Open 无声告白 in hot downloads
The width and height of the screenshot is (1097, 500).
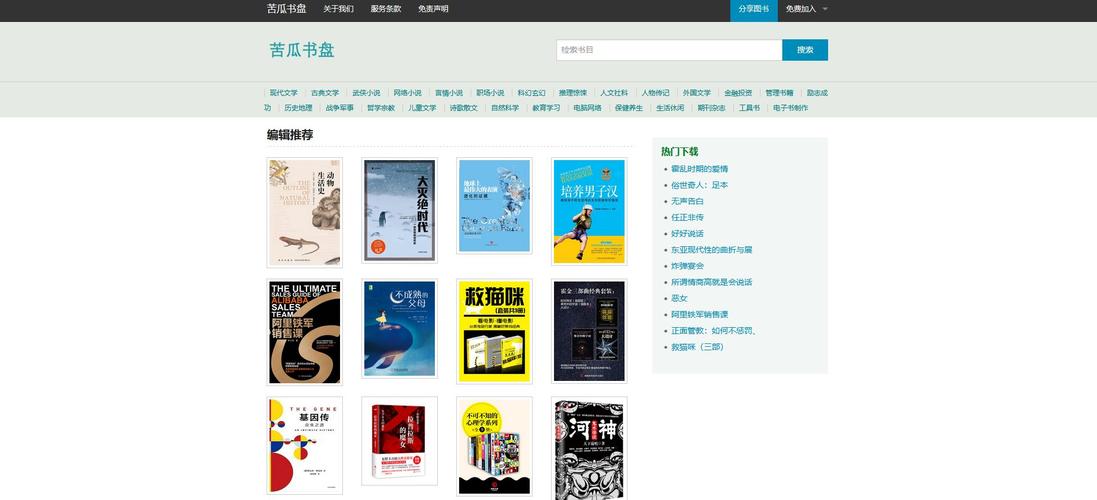(x=687, y=201)
